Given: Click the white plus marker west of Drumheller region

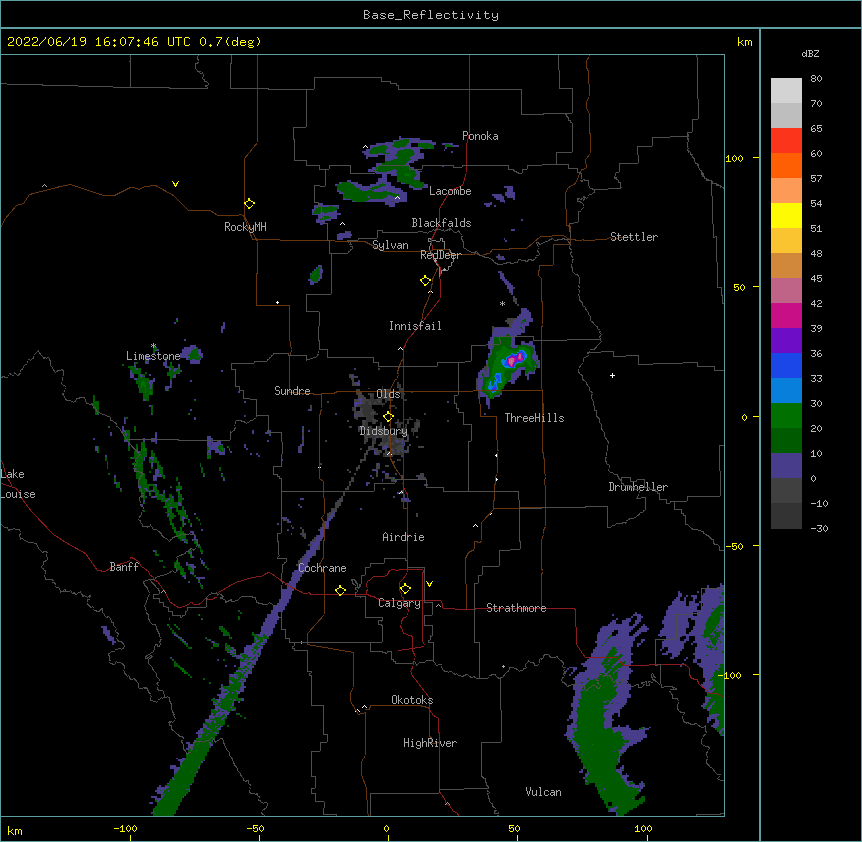Looking at the screenshot, I should click(x=612, y=375).
